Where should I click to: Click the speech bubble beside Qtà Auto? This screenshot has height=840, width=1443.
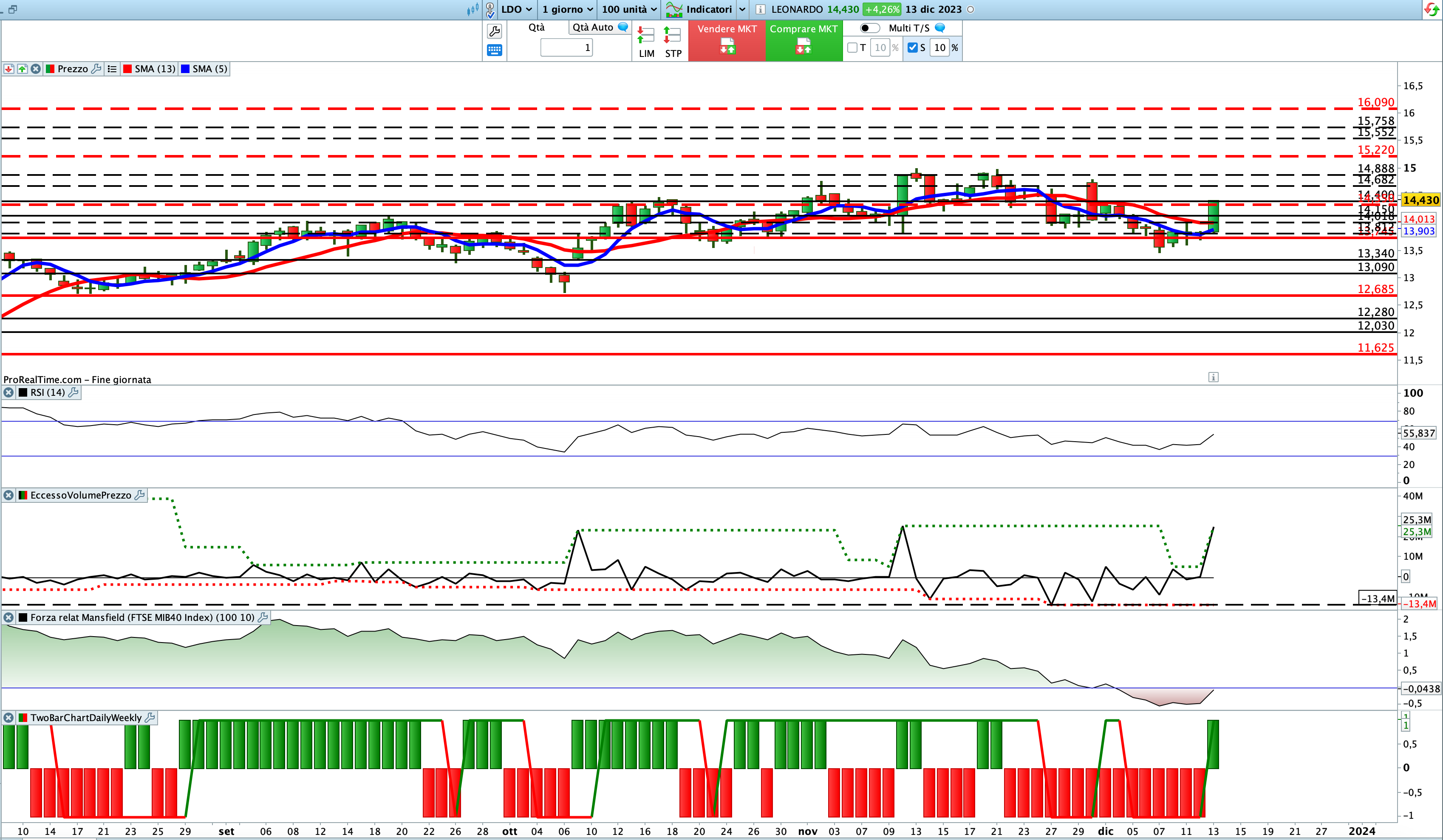[x=623, y=27]
